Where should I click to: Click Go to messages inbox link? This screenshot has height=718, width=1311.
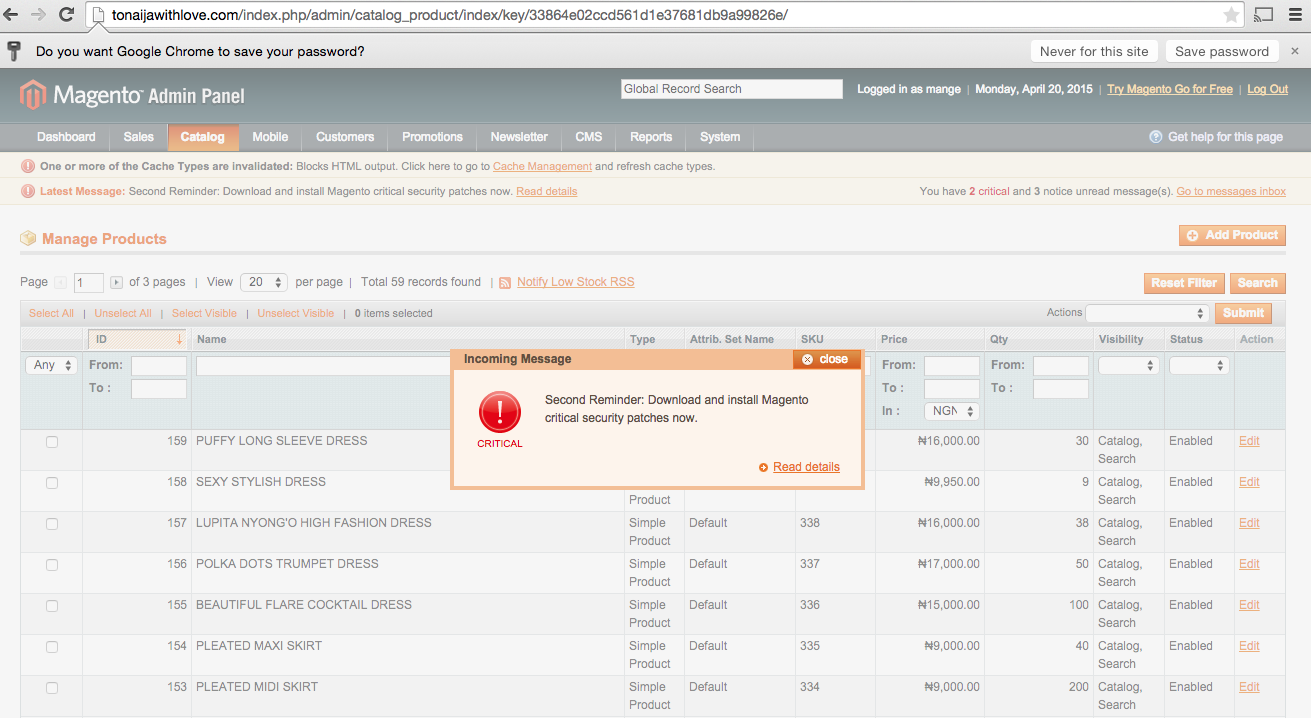tap(1231, 192)
